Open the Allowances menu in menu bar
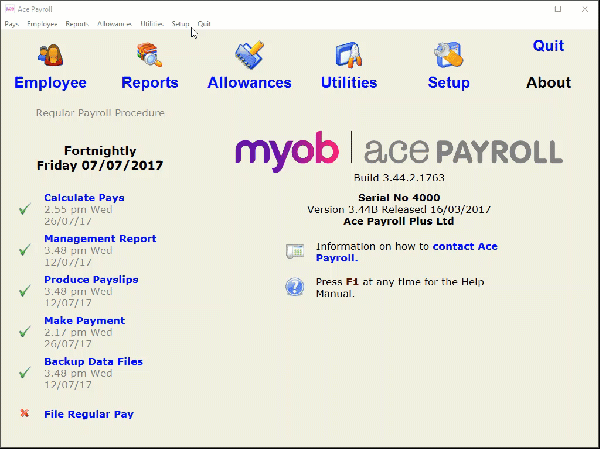This screenshot has width=600, height=449. pyautogui.click(x=114, y=24)
